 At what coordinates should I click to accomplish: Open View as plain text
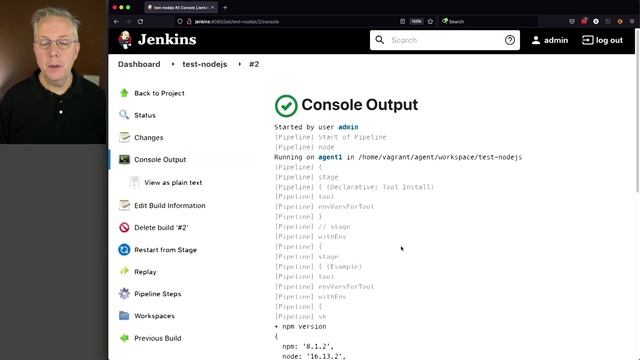pyautogui.click(x=173, y=182)
